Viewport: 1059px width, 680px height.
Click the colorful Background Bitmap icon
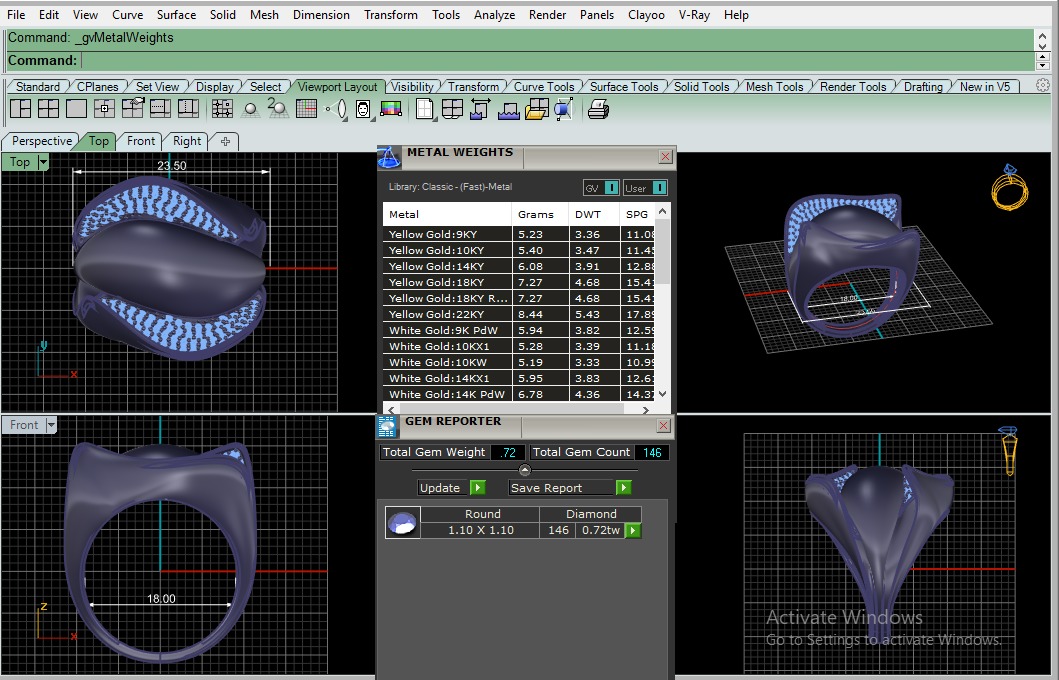[x=391, y=109]
